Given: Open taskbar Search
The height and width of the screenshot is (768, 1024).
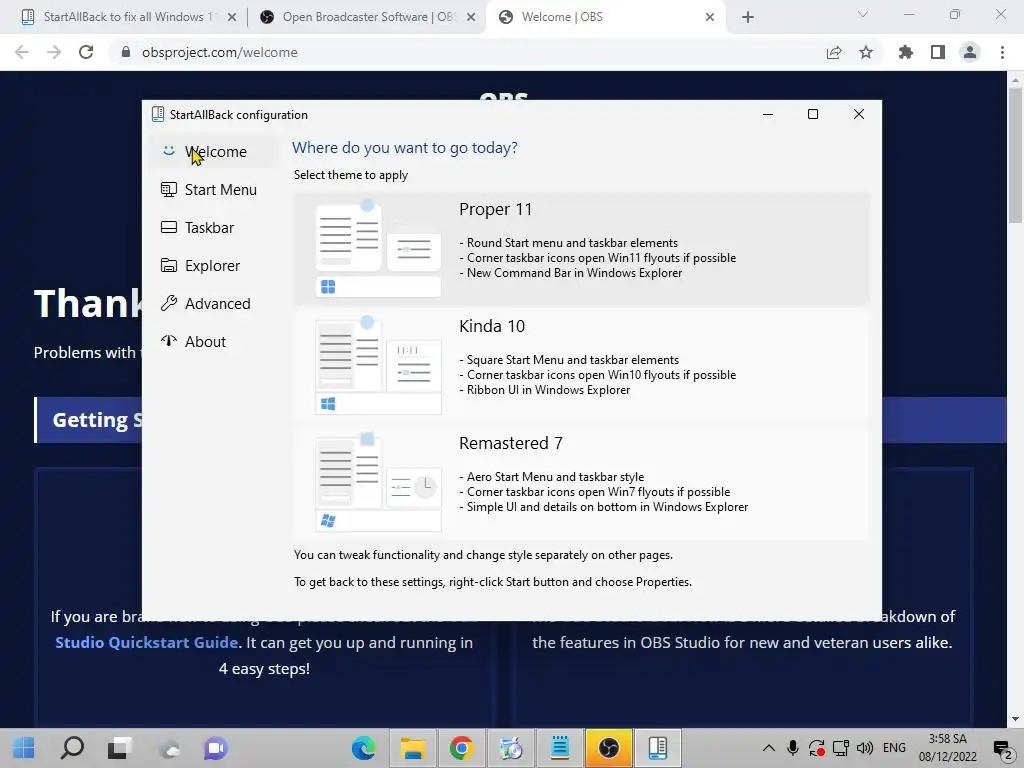Looking at the screenshot, I should tap(72, 748).
